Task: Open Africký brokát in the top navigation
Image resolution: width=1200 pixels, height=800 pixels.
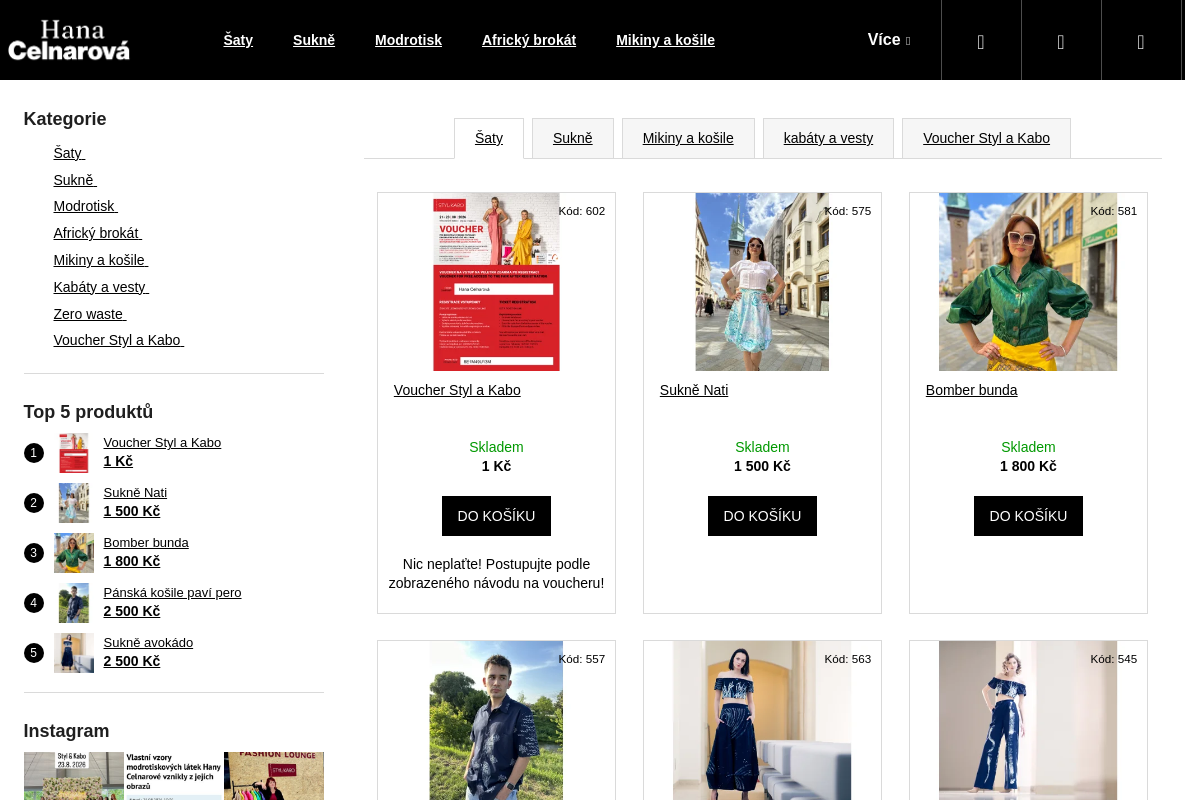Action: [529, 40]
